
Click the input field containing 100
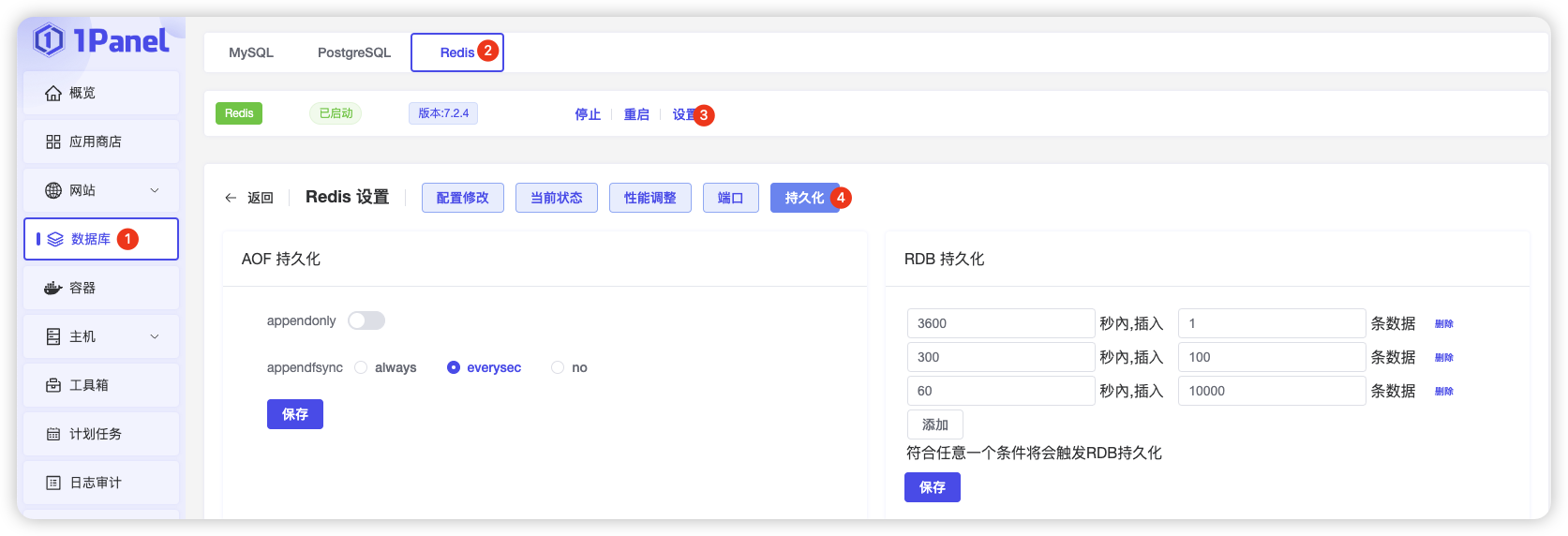pyautogui.click(x=1272, y=357)
